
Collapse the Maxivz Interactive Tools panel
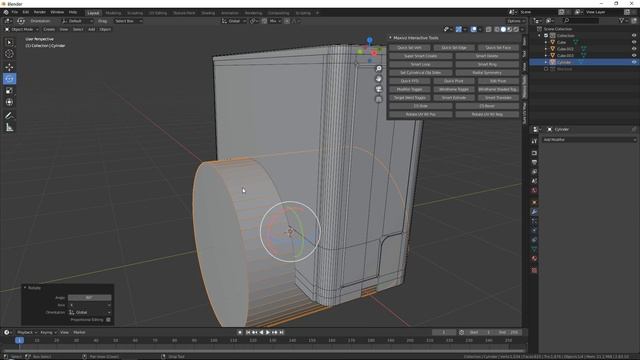point(390,38)
